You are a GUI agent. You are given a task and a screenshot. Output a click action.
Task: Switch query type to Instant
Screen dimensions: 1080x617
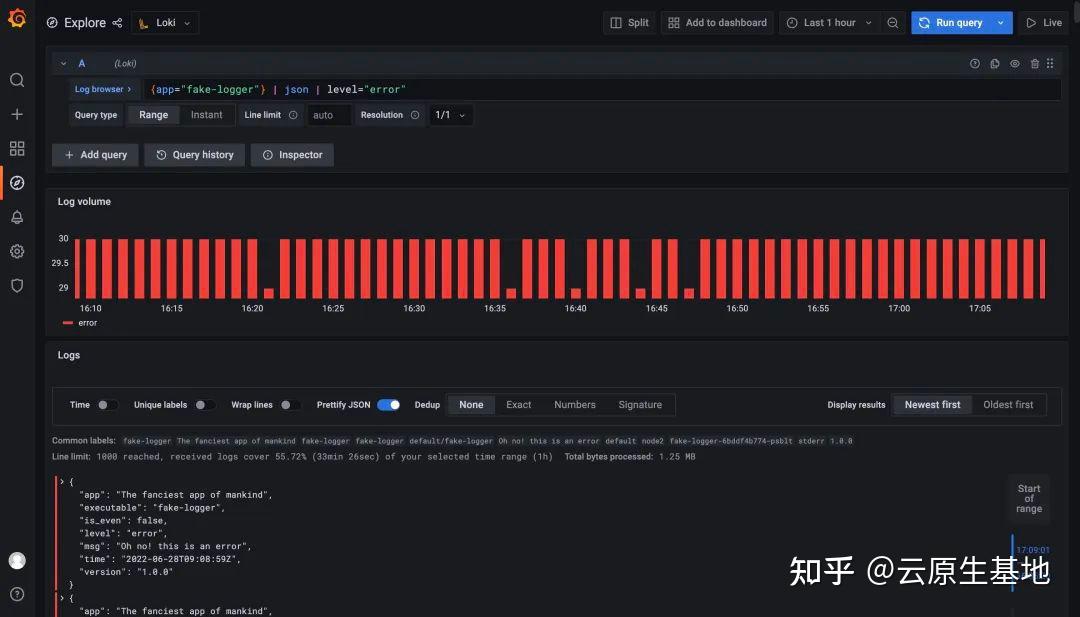pos(207,115)
